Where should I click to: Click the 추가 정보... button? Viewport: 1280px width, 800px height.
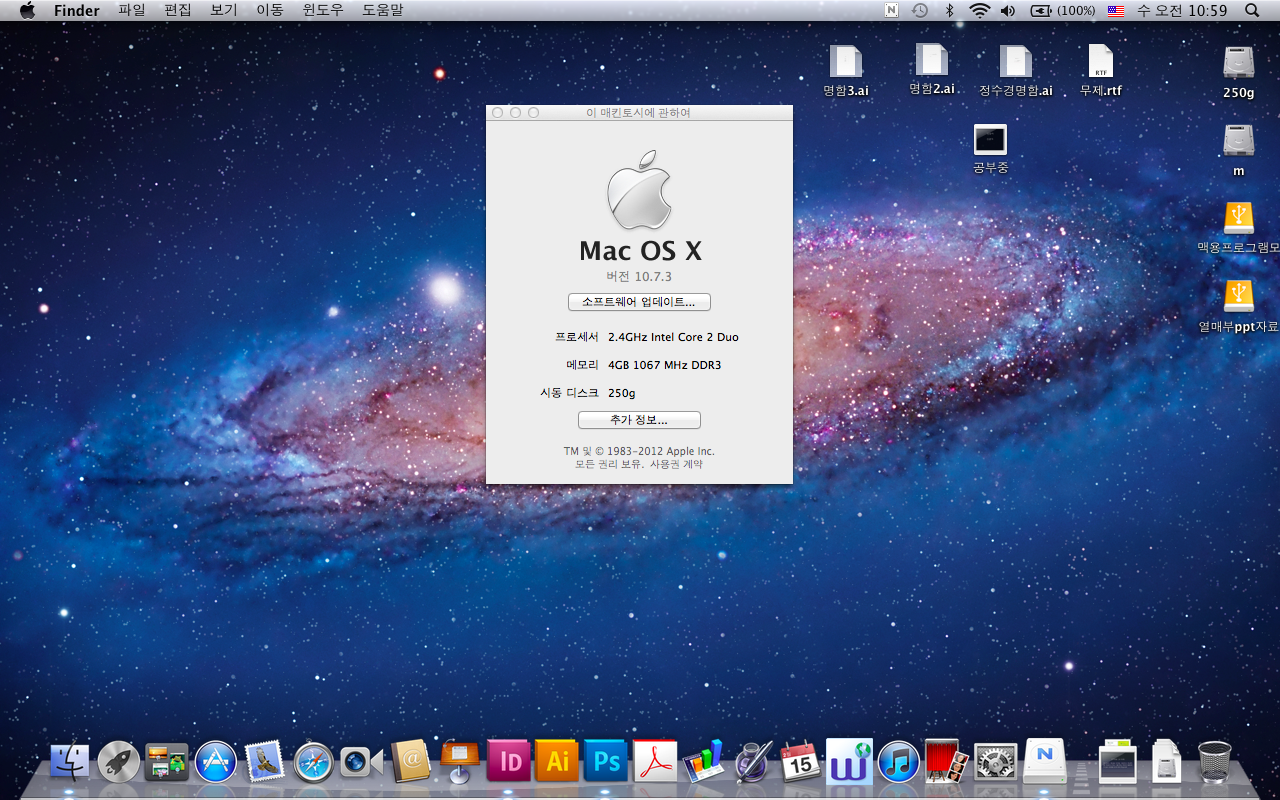click(639, 420)
